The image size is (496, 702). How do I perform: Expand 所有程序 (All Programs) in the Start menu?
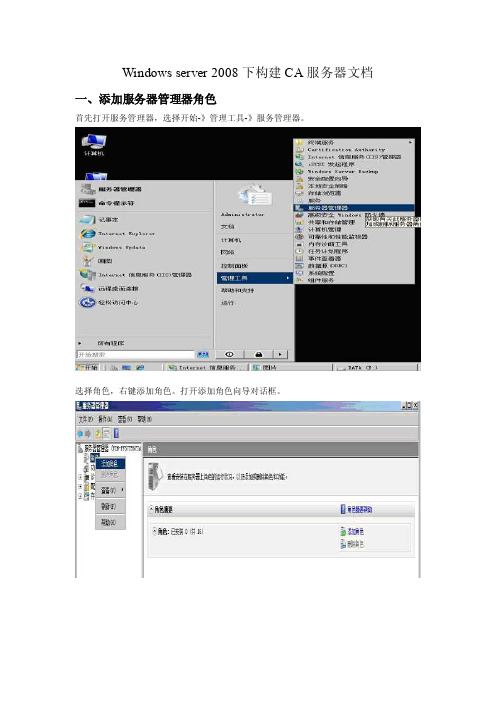[111, 343]
